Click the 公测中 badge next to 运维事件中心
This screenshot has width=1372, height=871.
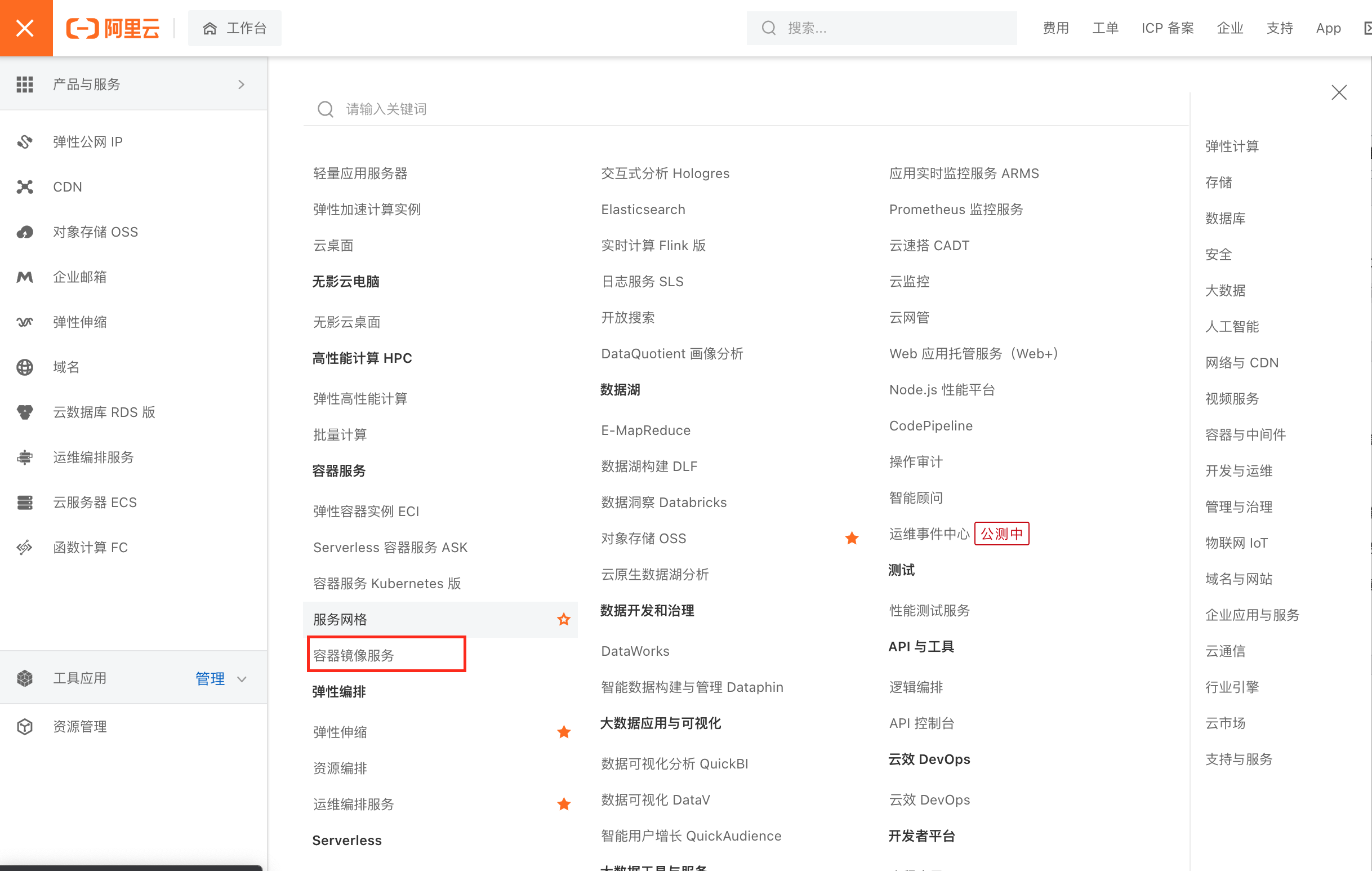(1001, 534)
